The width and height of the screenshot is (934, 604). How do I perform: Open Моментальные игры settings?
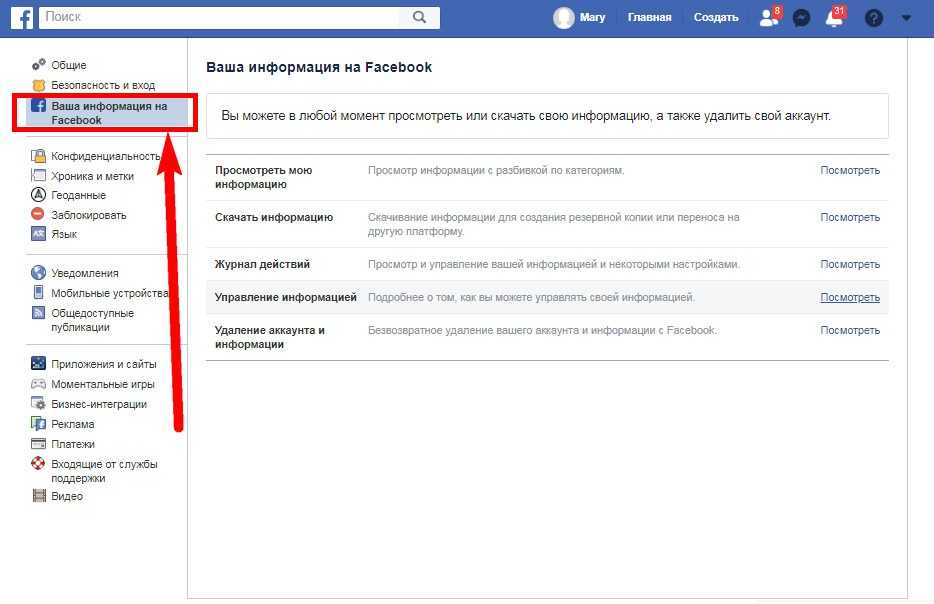tap(102, 384)
